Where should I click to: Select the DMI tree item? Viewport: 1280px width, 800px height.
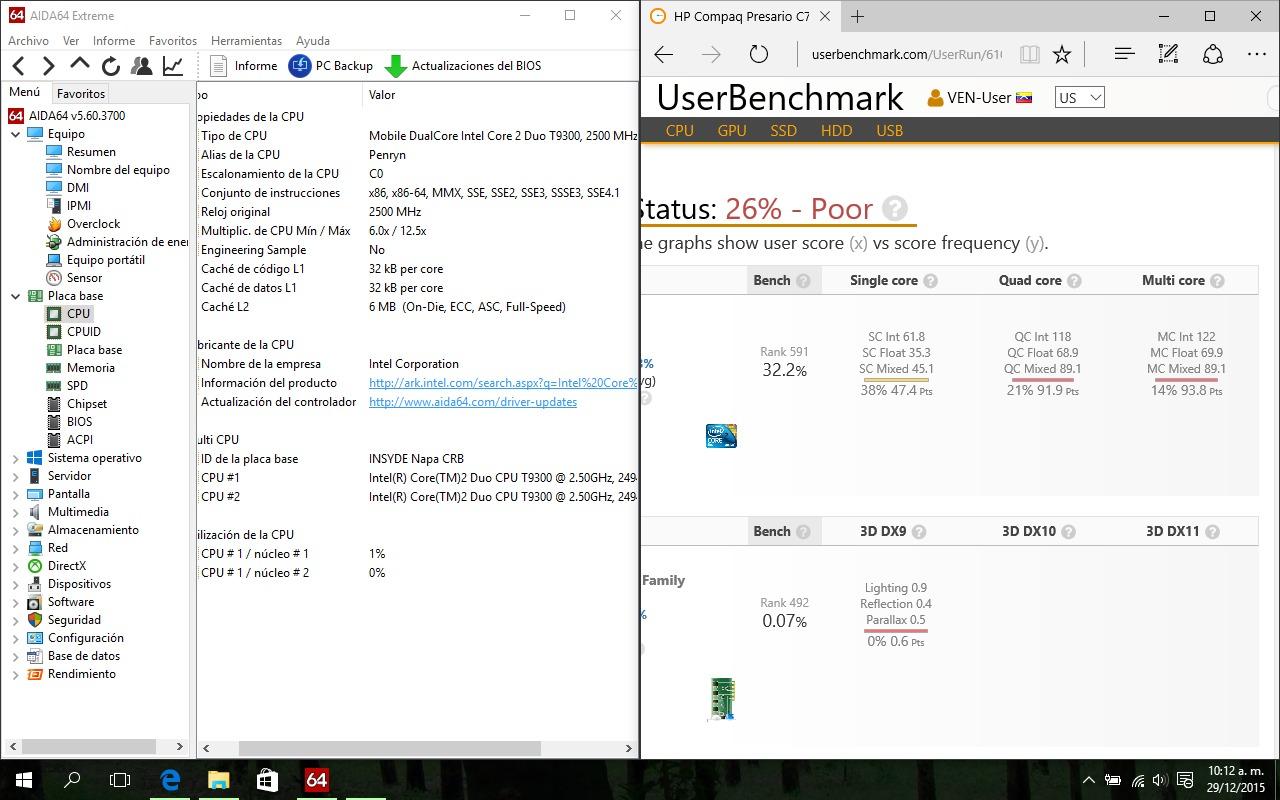(x=78, y=188)
